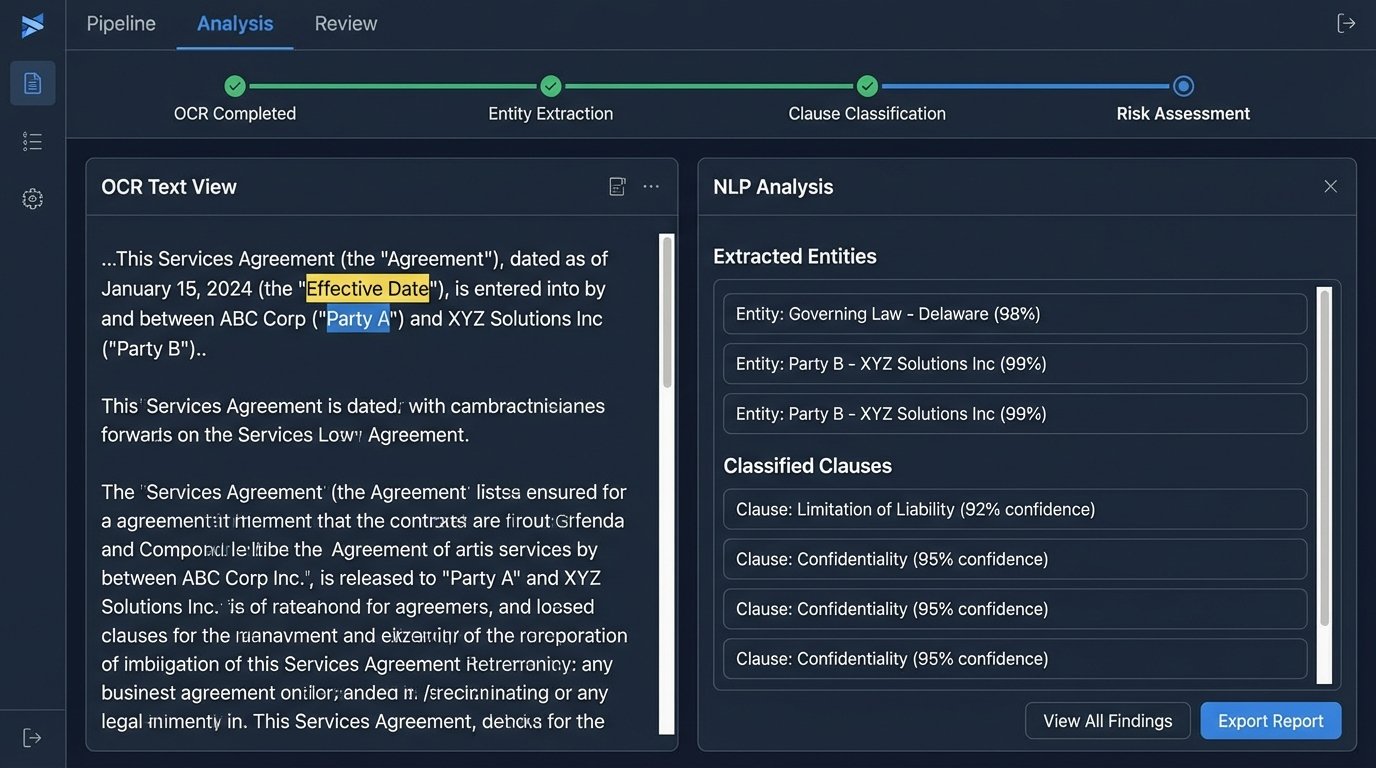Click the Entity Extraction completed checkmark
This screenshot has width=1376, height=768.
click(x=550, y=86)
